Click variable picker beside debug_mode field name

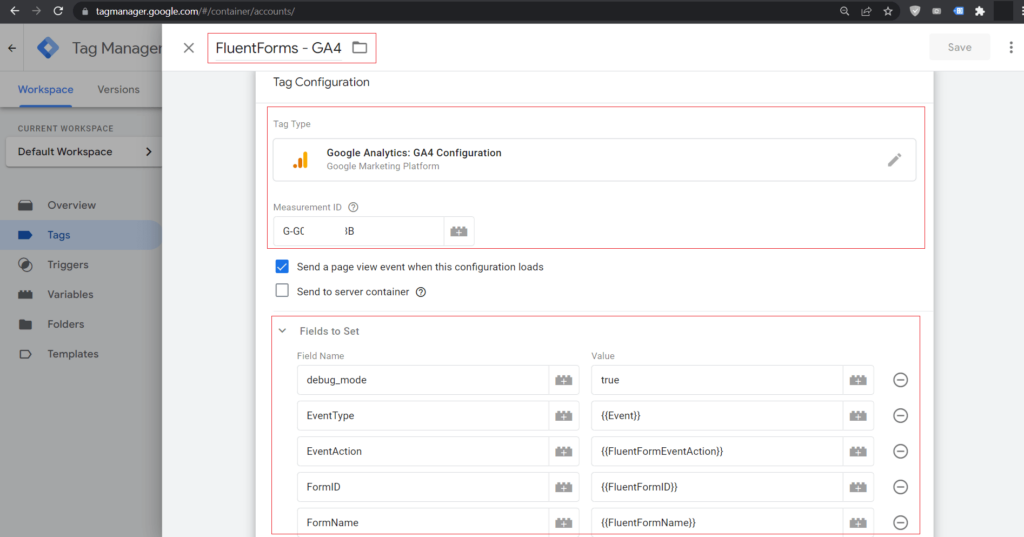(x=564, y=380)
